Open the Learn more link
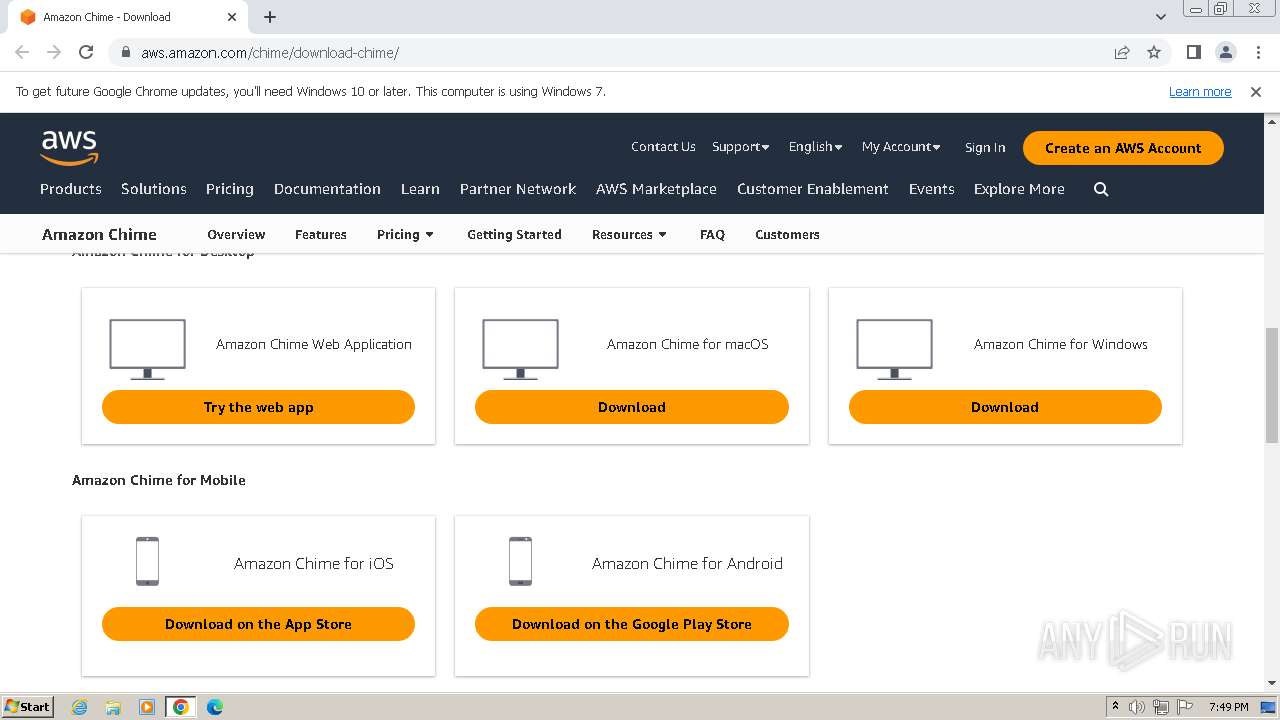Image resolution: width=1280 pixels, height=720 pixels. tap(1200, 92)
